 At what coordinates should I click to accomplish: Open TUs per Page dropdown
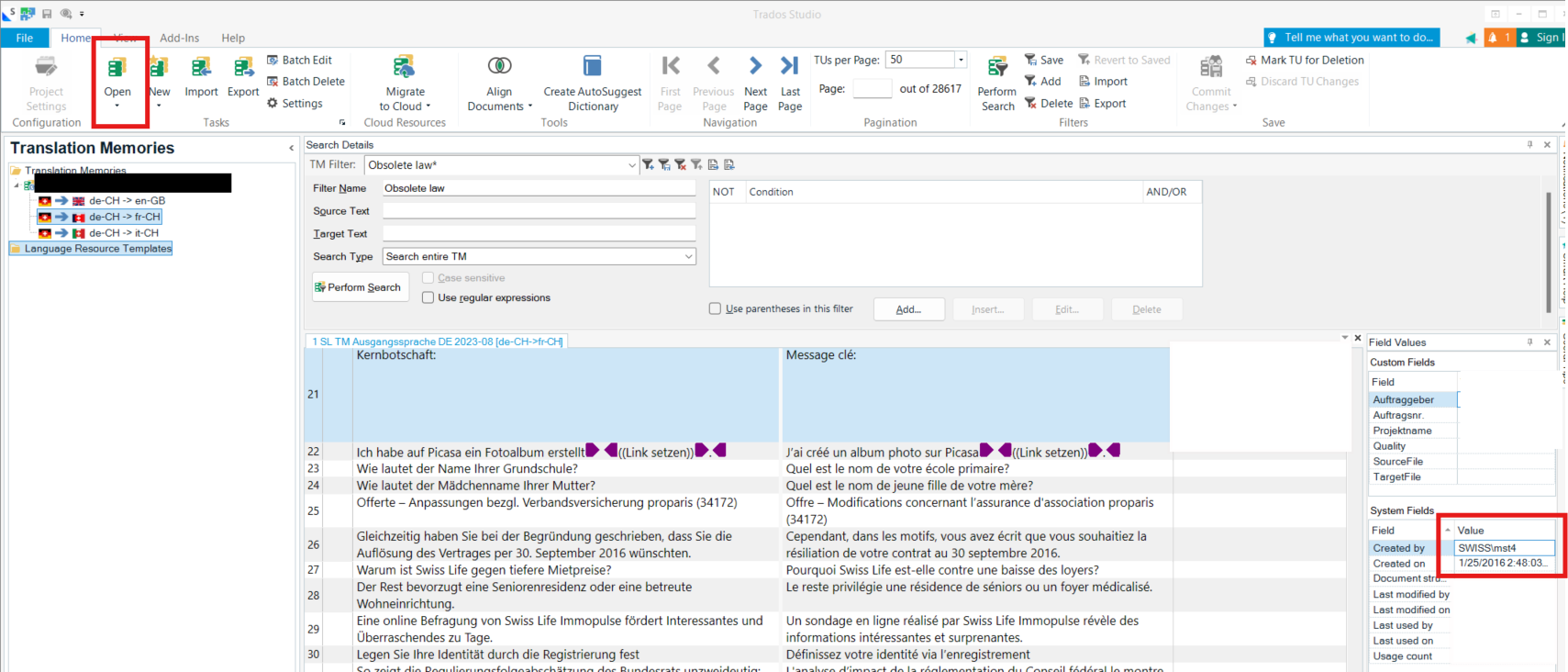point(961,60)
